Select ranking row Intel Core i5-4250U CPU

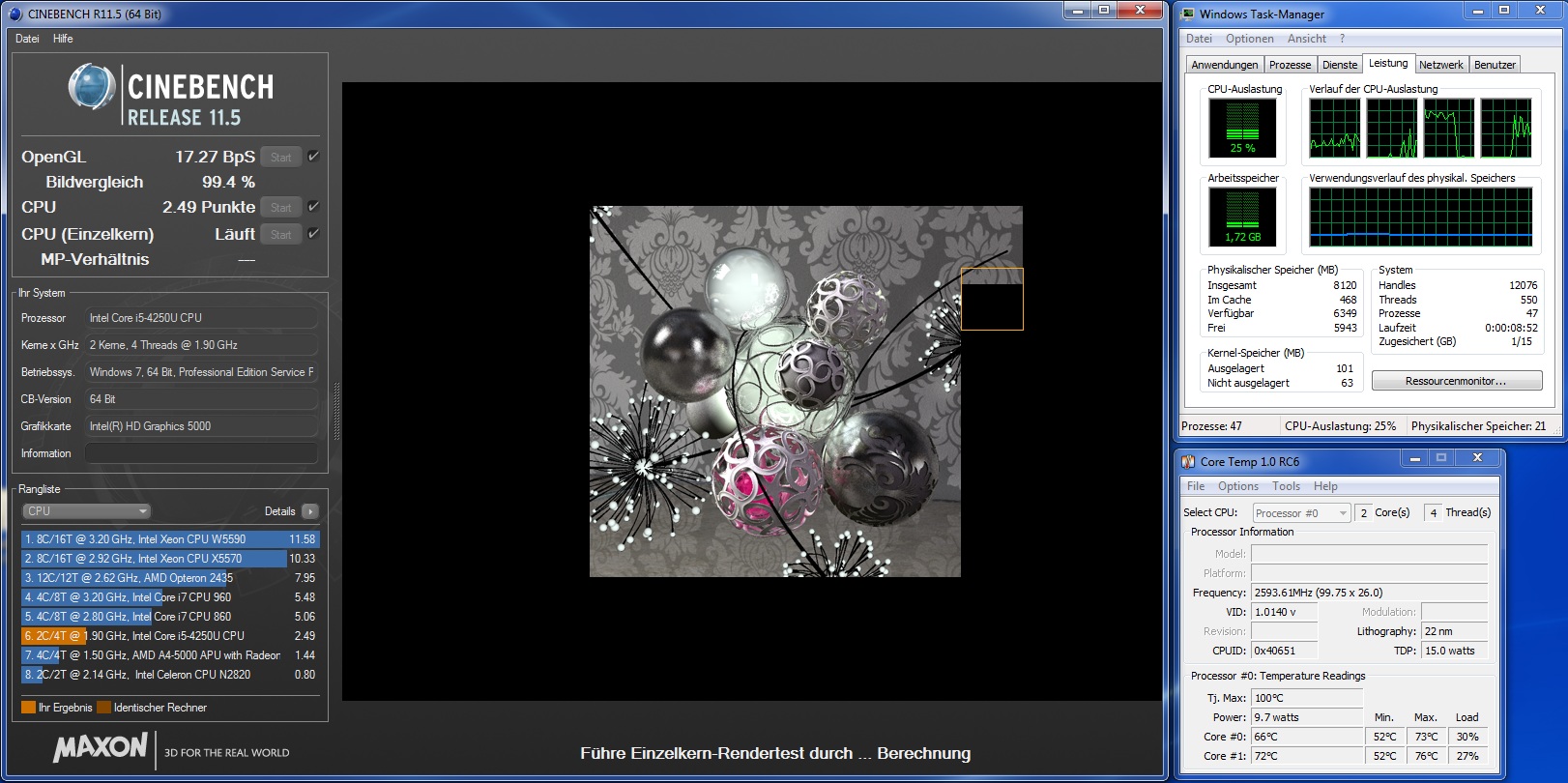click(170, 636)
